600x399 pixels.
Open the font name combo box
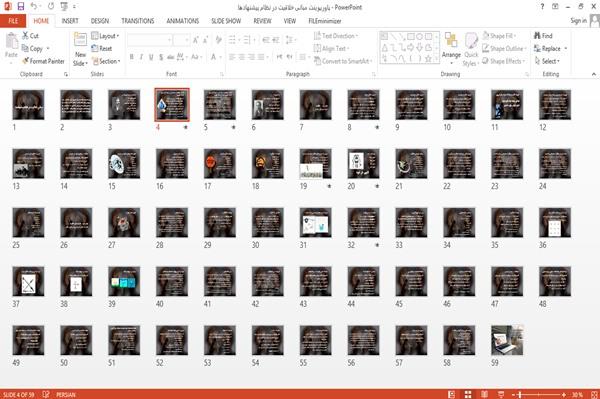pos(150,40)
